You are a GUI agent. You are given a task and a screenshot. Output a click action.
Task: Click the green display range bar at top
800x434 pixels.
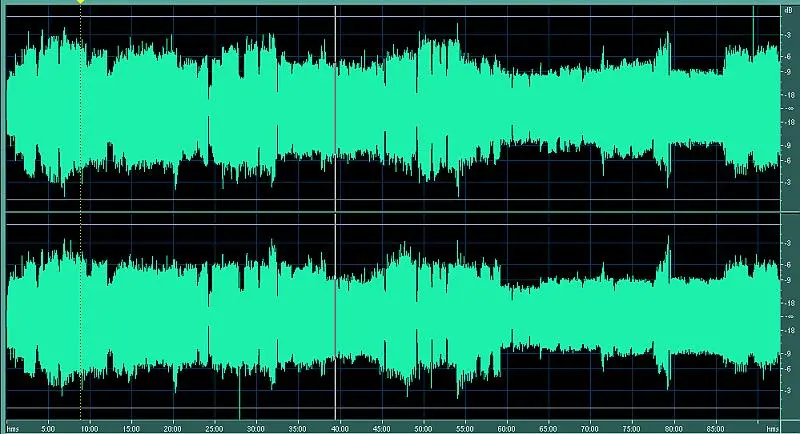[x=400, y=2]
